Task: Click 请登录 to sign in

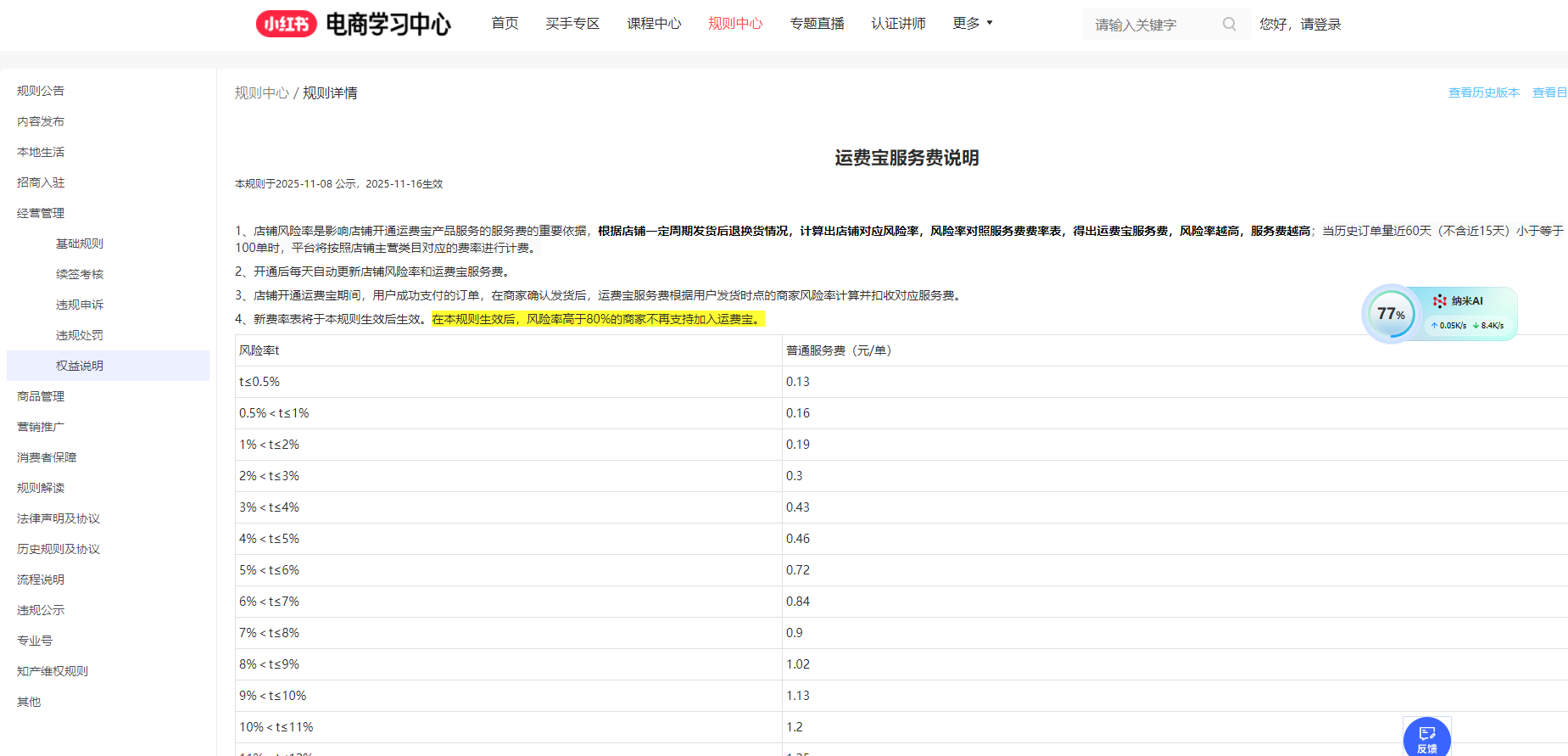Action: coord(1320,25)
